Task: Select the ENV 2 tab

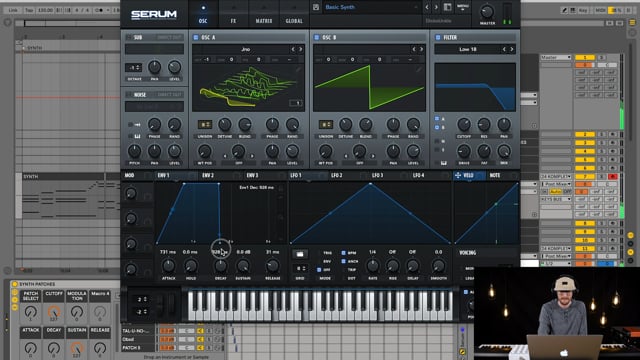Action: coord(208,175)
